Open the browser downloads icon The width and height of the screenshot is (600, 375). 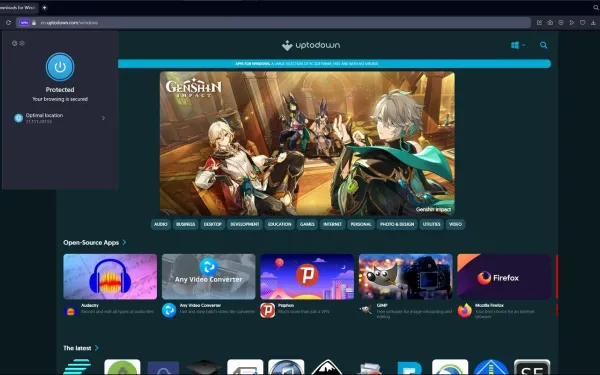tap(593, 23)
